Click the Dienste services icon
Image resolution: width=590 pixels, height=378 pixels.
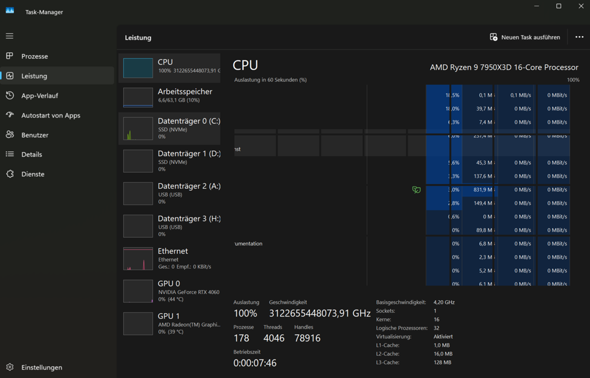coord(10,174)
